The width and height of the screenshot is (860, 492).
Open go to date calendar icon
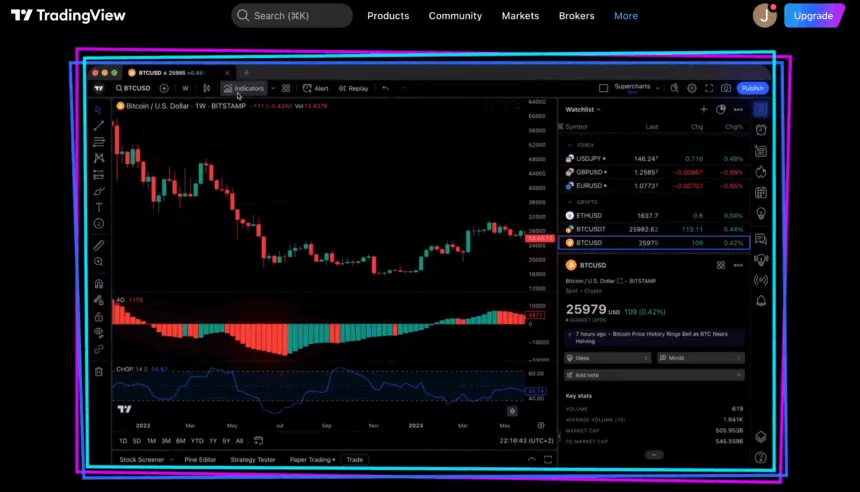coord(258,440)
